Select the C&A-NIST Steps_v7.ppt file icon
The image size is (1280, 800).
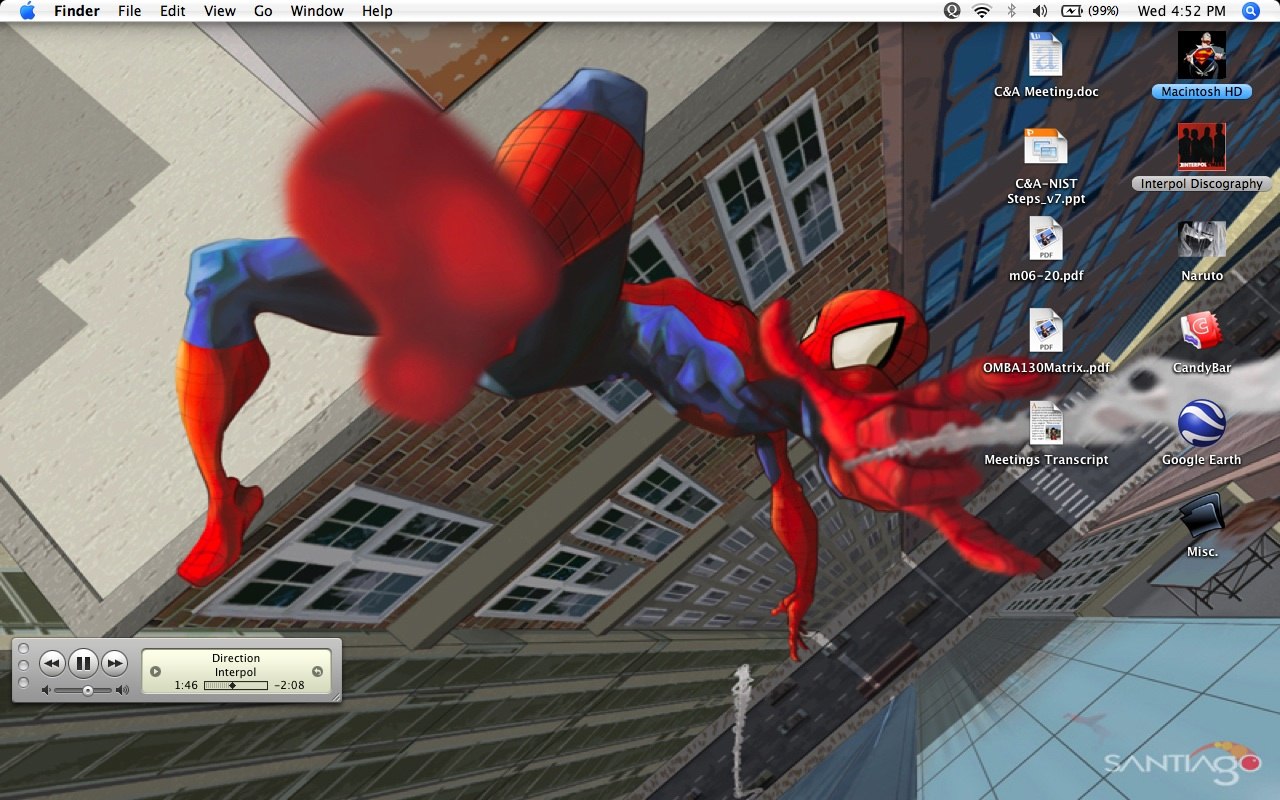click(1046, 148)
